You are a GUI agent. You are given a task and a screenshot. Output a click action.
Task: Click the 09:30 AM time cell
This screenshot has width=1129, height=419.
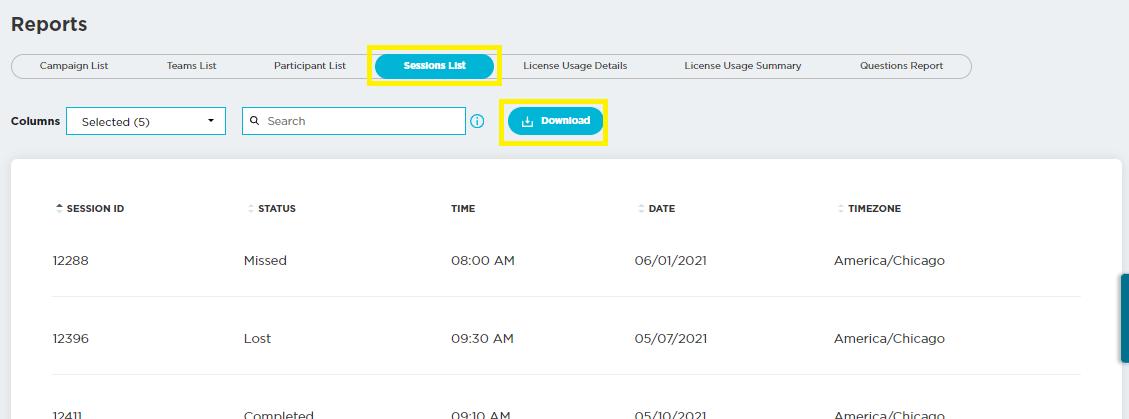pyautogui.click(x=482, y=338)
